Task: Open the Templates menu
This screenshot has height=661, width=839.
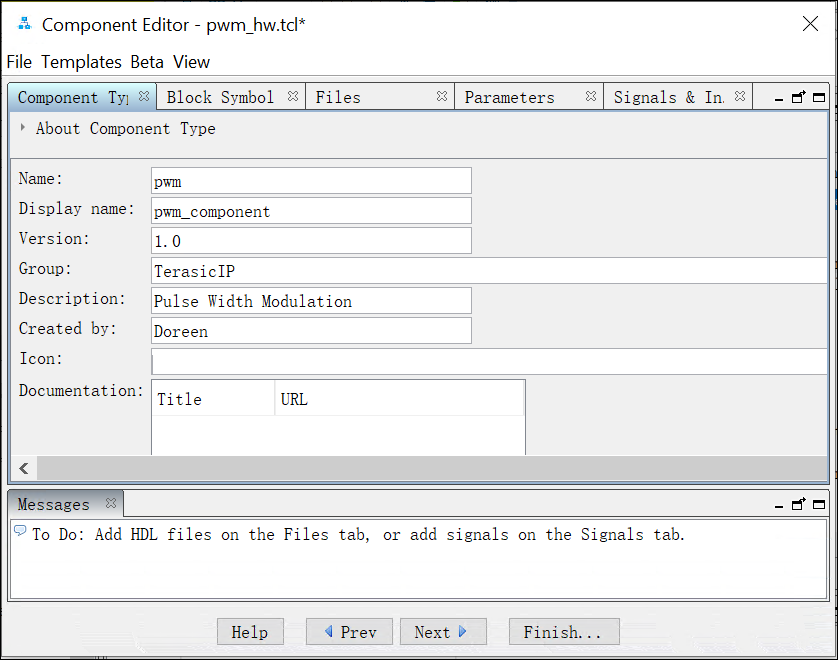Action: tap(82, 61)
